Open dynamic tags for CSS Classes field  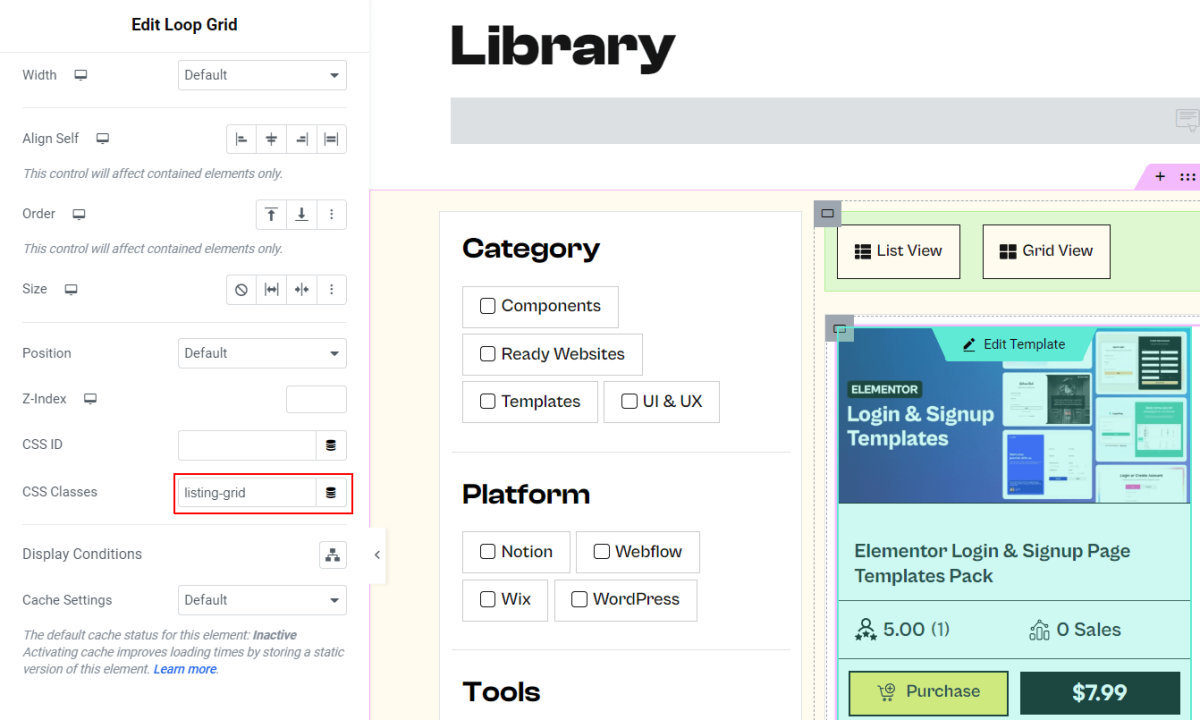coord(332,493)
